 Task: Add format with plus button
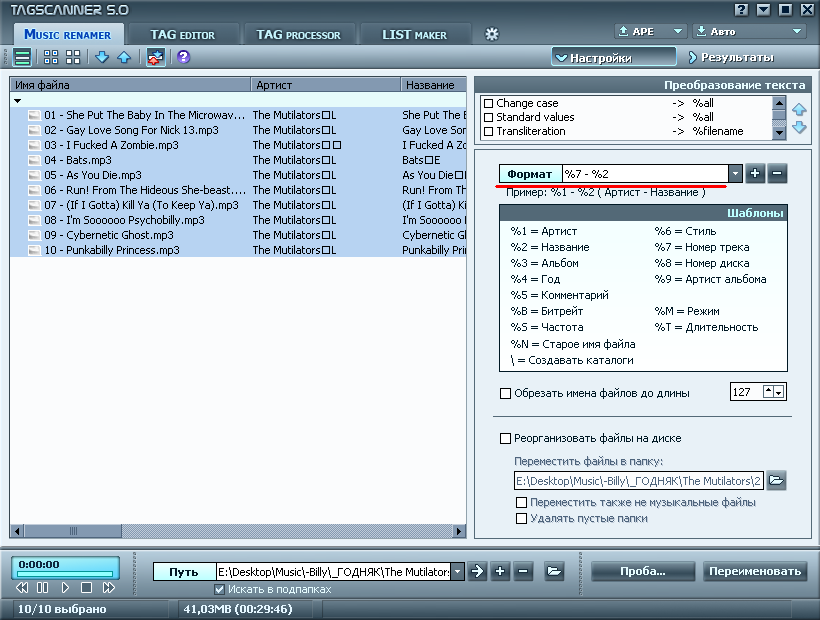point(755,174)
